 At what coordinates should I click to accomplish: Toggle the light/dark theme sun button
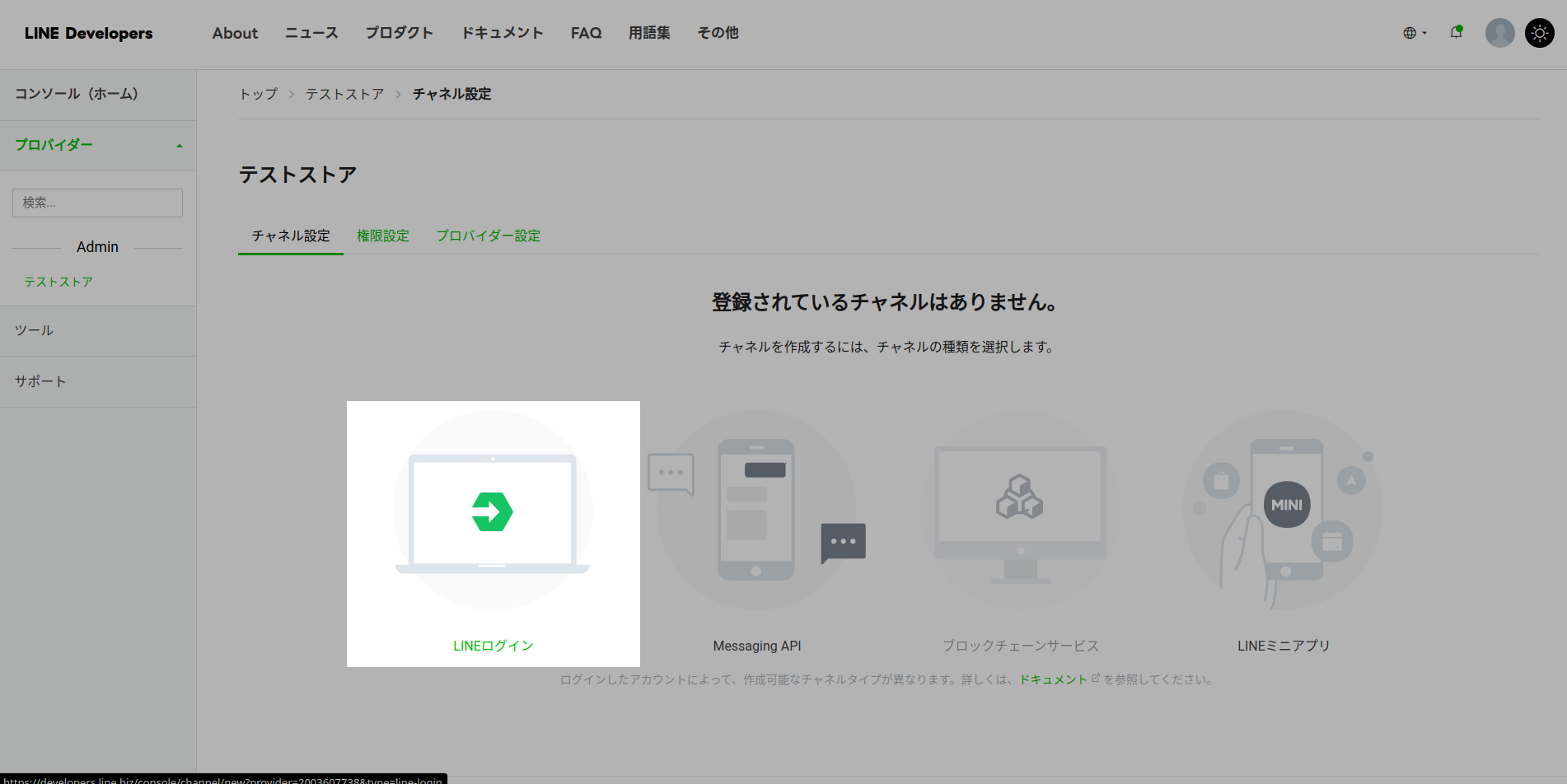coord(1539,33)
